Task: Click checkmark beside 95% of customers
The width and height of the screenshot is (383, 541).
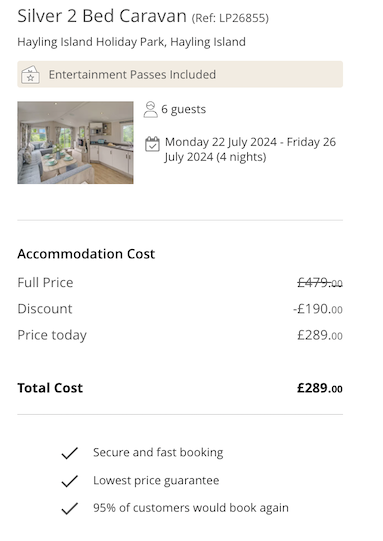Action: coord(70,509)
